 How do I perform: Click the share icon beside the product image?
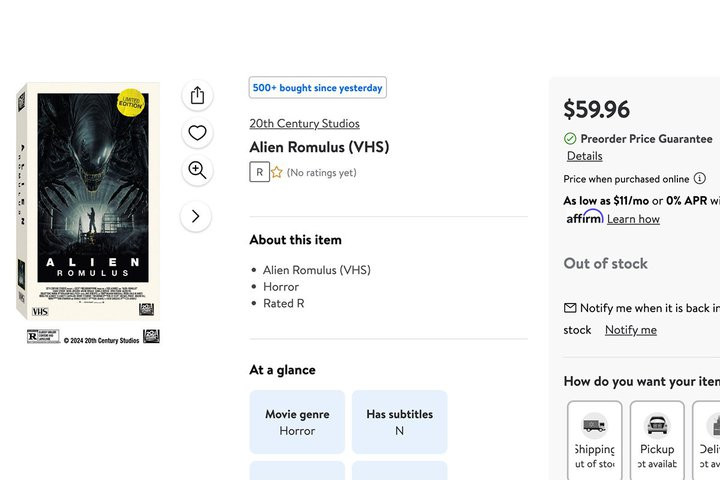(x=197, y=95)
